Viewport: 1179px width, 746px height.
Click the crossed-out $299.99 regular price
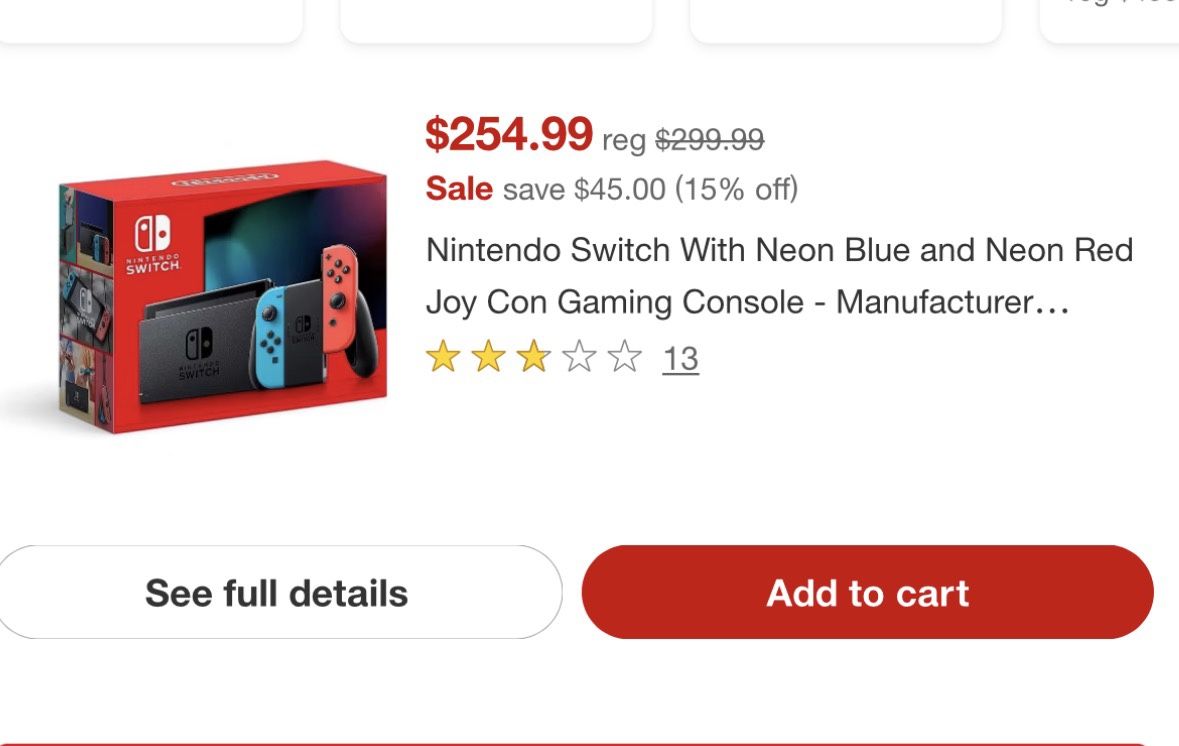pyautogui.click(x=709, y=139)
